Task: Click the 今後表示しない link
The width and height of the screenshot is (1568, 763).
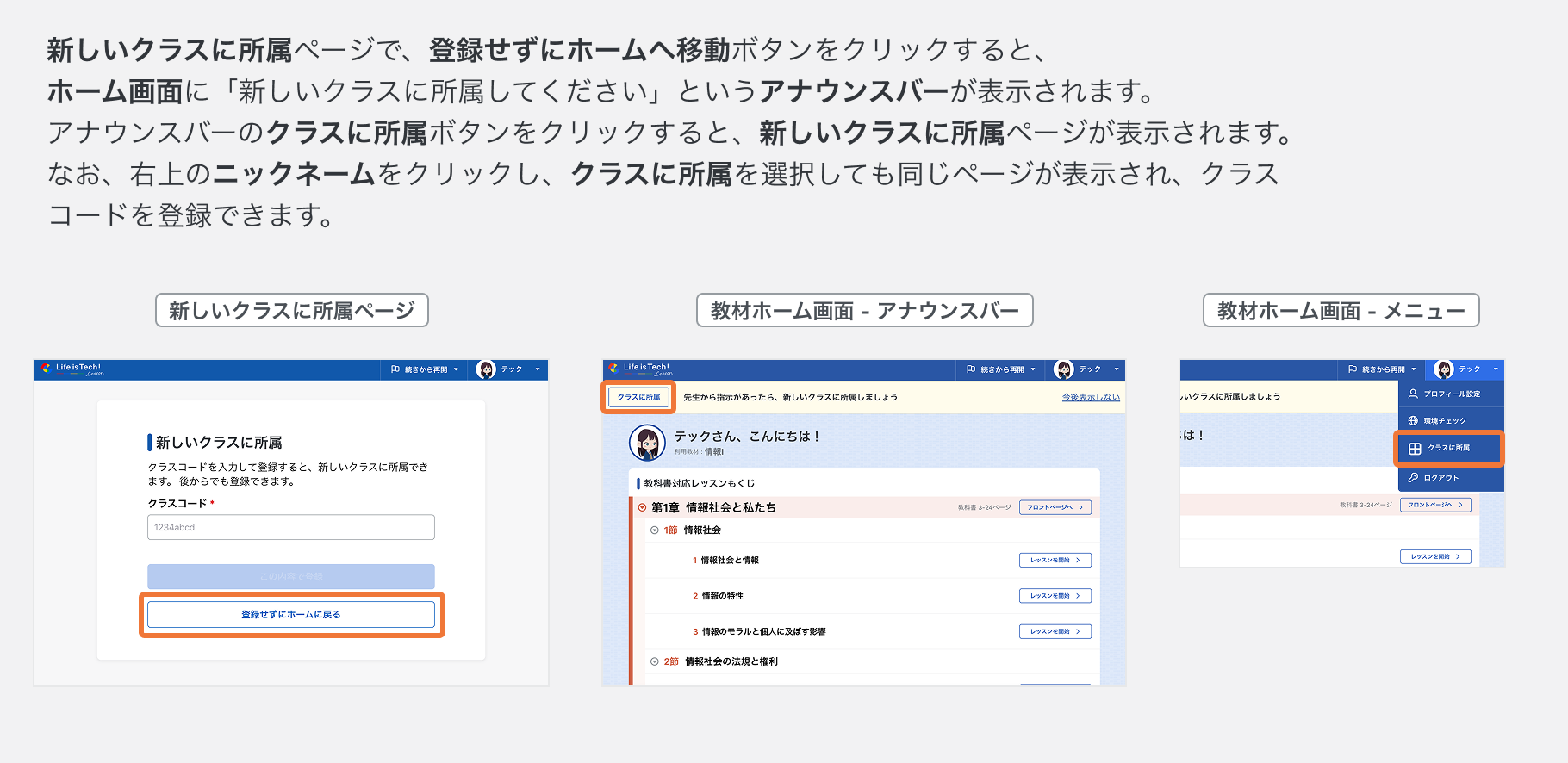Action: [1091, 397]
